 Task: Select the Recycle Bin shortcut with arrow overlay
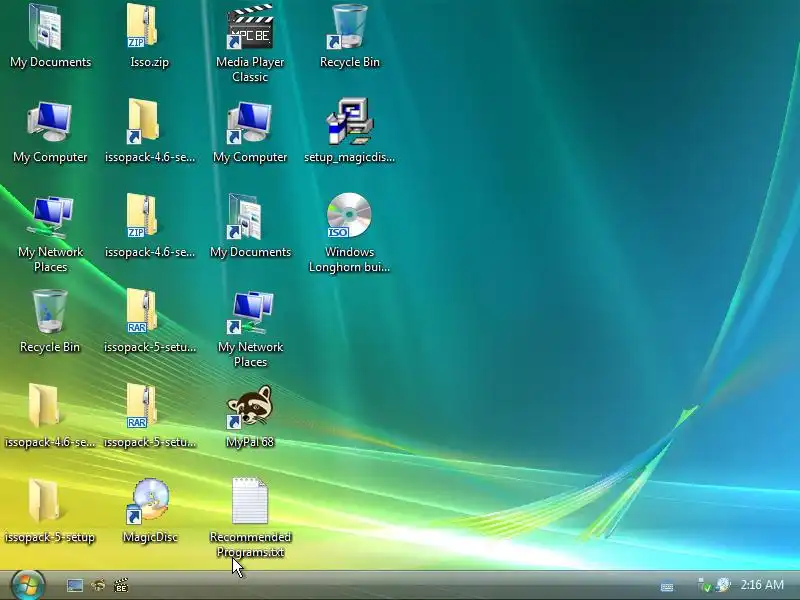click(x=348, y=27)
